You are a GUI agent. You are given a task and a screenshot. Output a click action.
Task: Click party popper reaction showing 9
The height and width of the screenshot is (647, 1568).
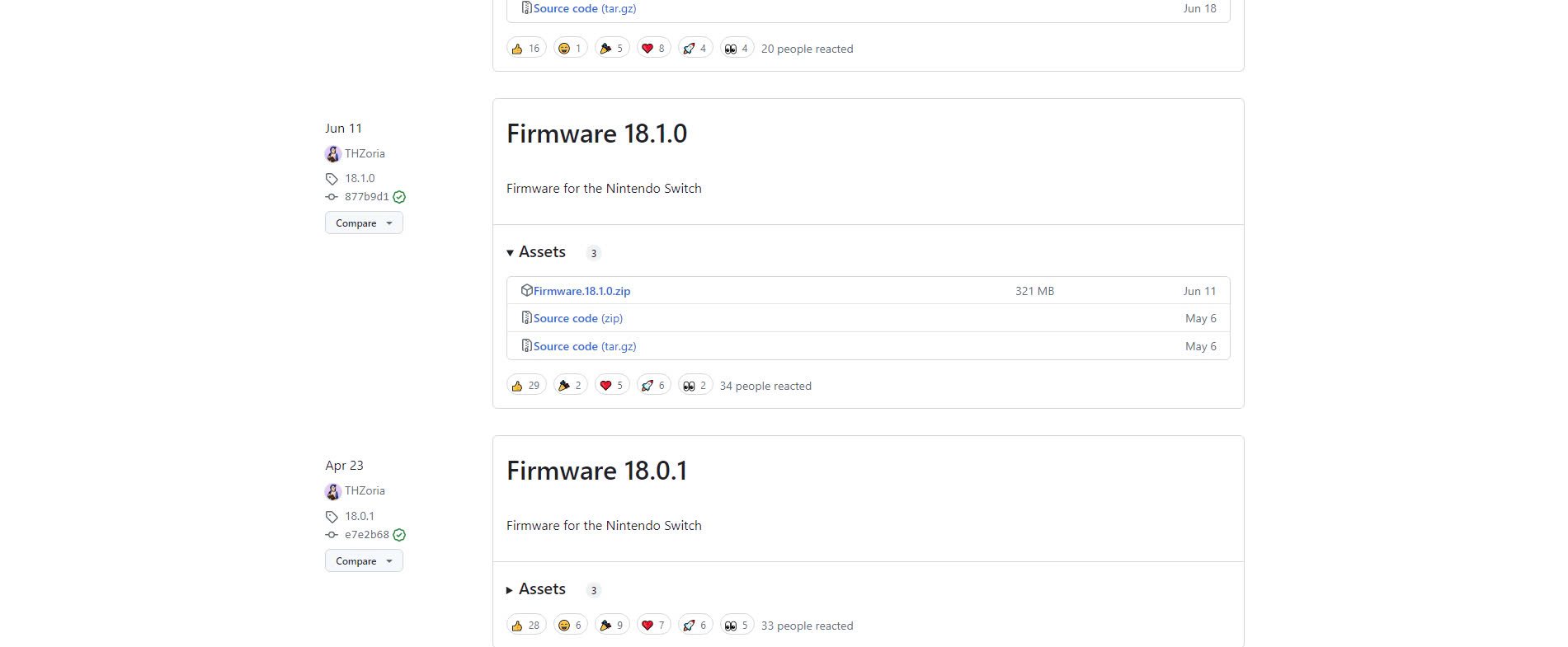click(x=612, y=625)
